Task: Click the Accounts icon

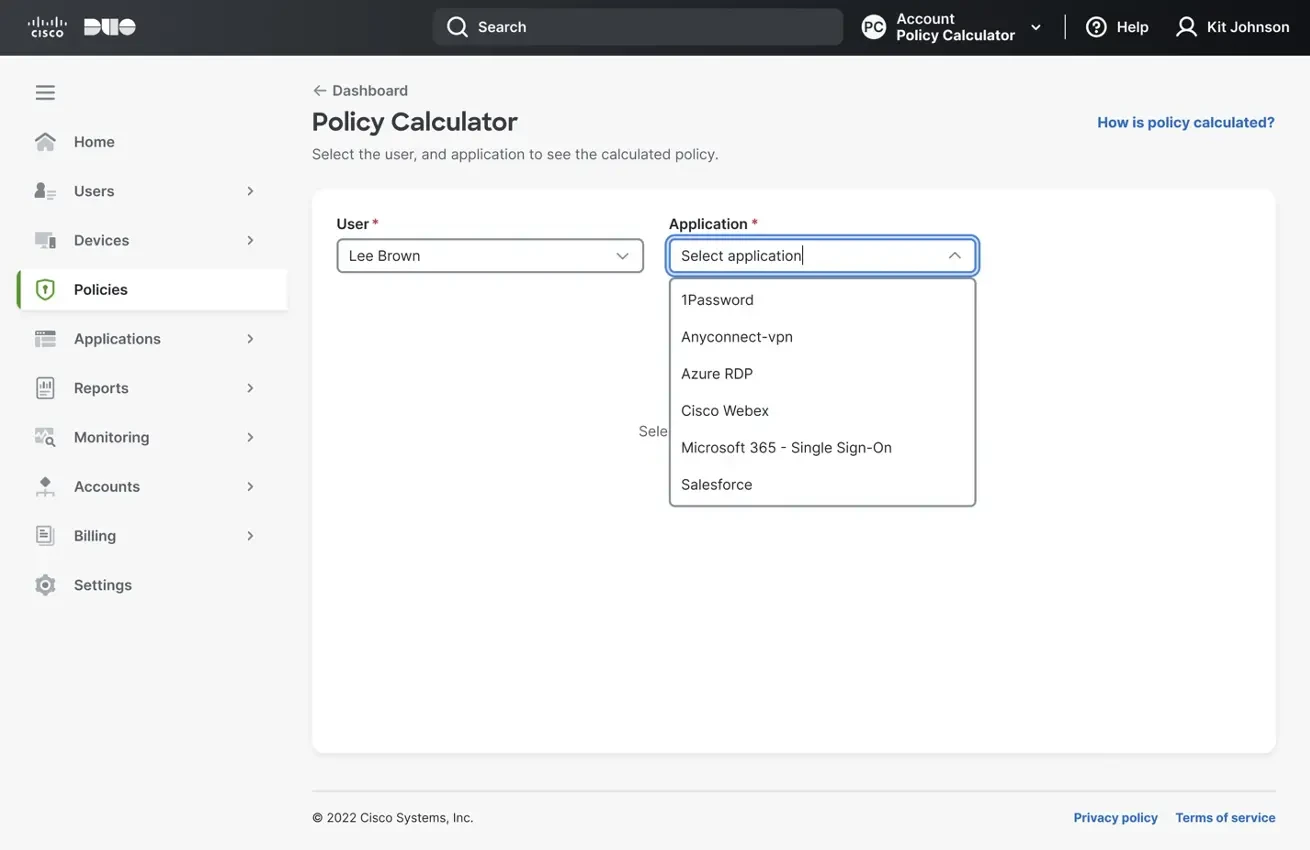Action: [x=45, y=486]
